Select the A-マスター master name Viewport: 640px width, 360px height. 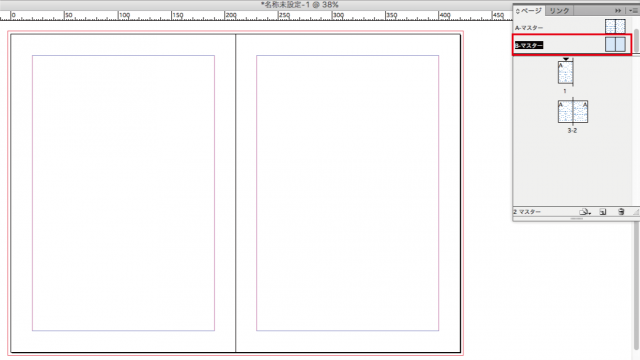(529, 28)
